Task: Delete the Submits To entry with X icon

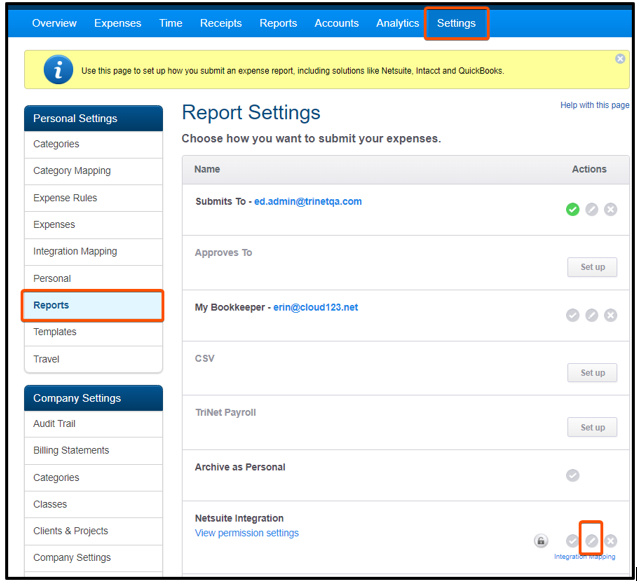Action: [610, 210]
